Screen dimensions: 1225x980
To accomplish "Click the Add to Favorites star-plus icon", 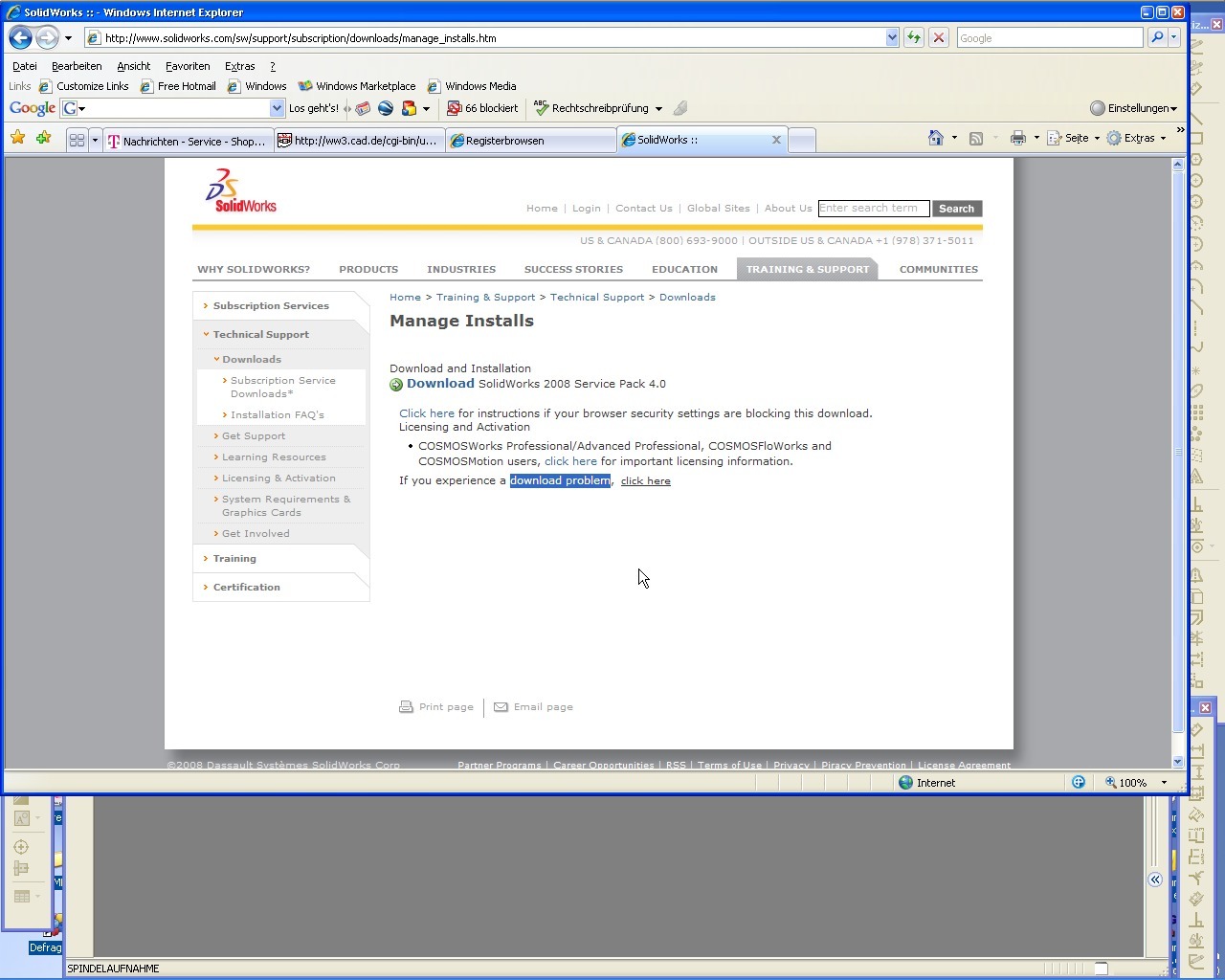I will [x=43, y=139].
